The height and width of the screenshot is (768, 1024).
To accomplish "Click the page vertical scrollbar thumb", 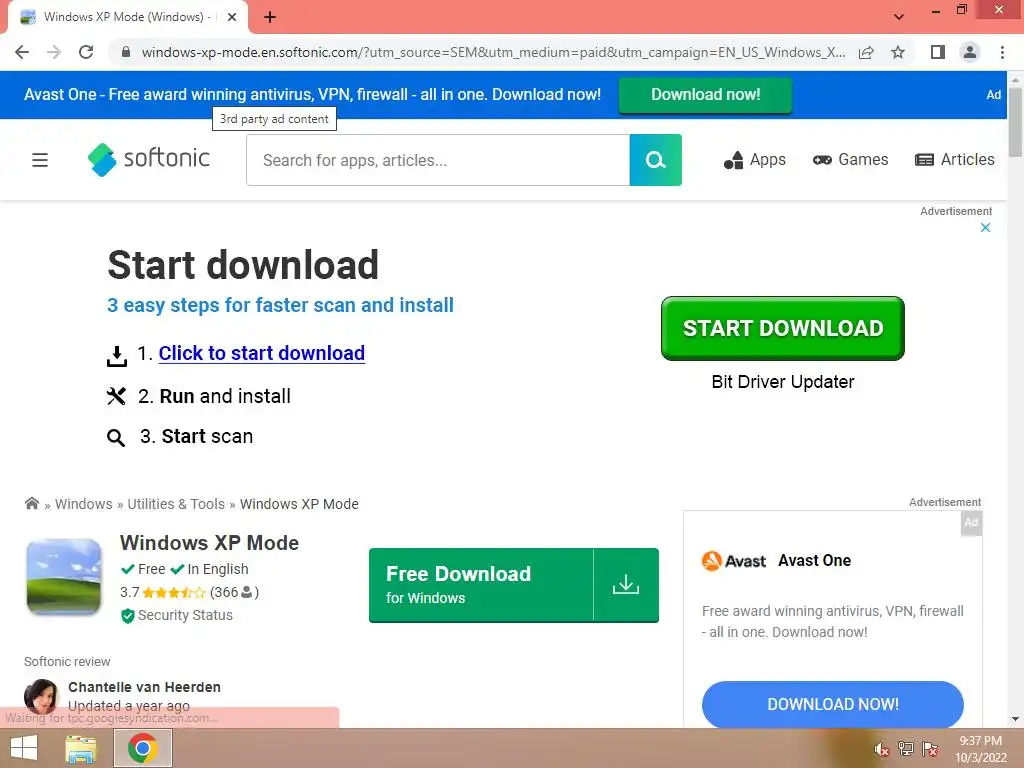I will (x=1015, y=121).
